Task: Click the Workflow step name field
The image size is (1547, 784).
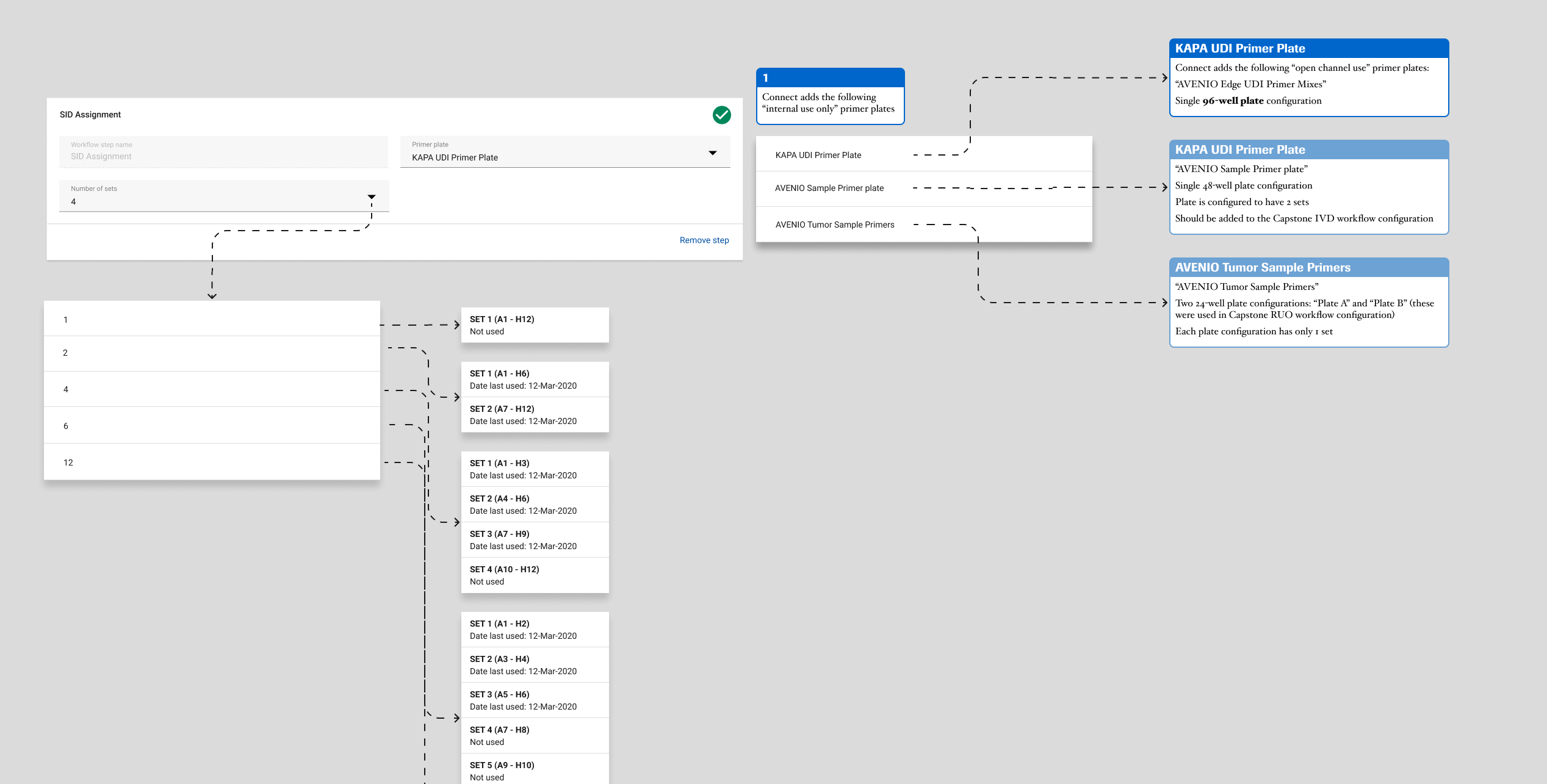Action: coord(223,152)
